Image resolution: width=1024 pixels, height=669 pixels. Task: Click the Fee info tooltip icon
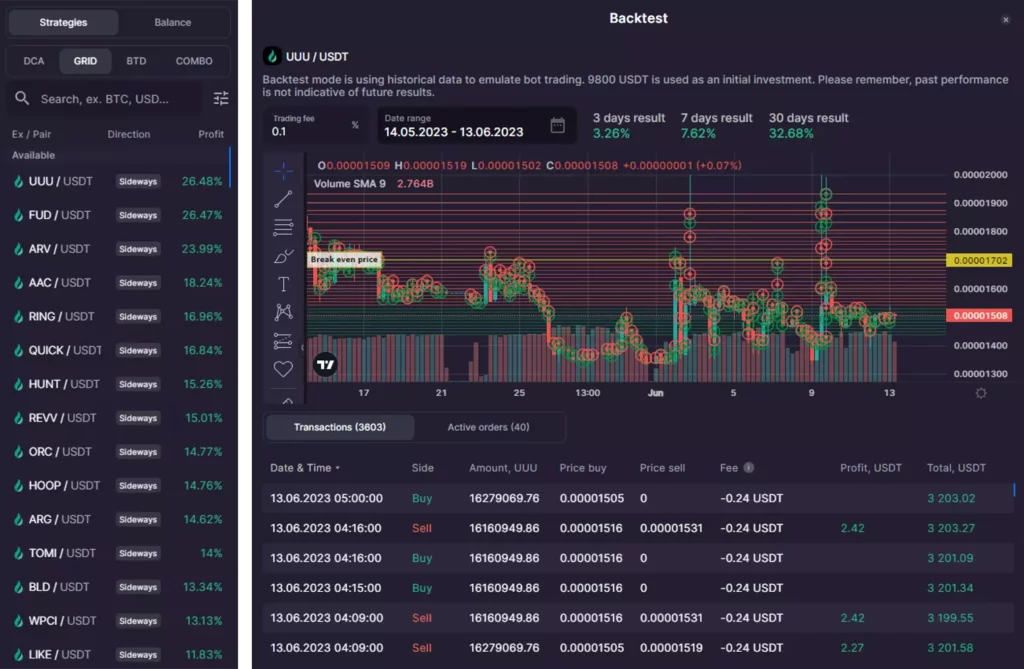pyautogui.click(x=749, y=467)
